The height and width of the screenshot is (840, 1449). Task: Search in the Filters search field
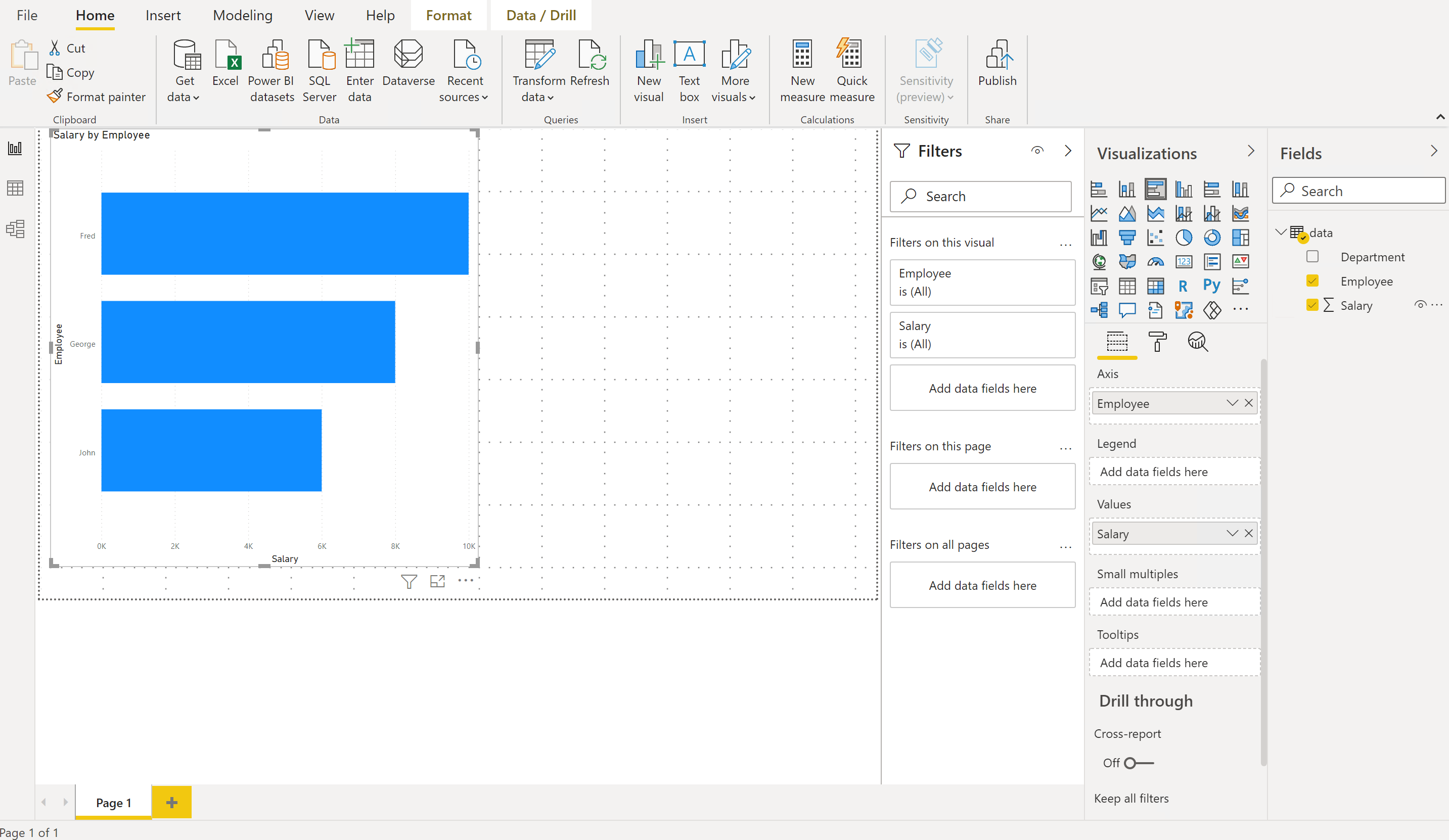click(984, 196)
